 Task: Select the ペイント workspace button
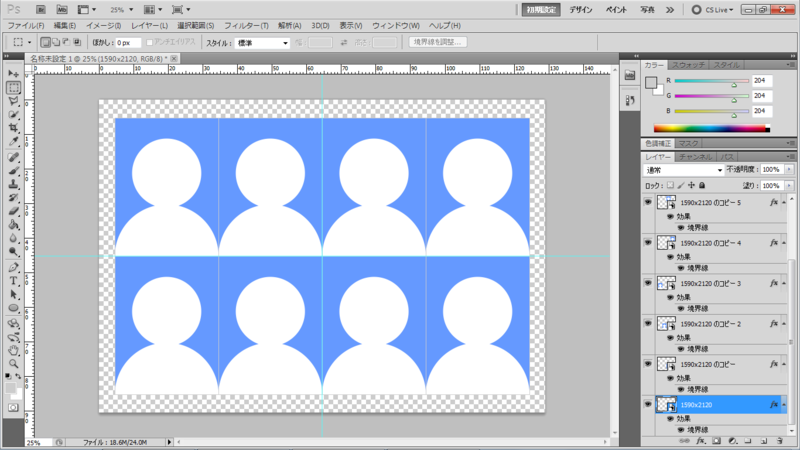pyautogui.click(x=616, y=10)
